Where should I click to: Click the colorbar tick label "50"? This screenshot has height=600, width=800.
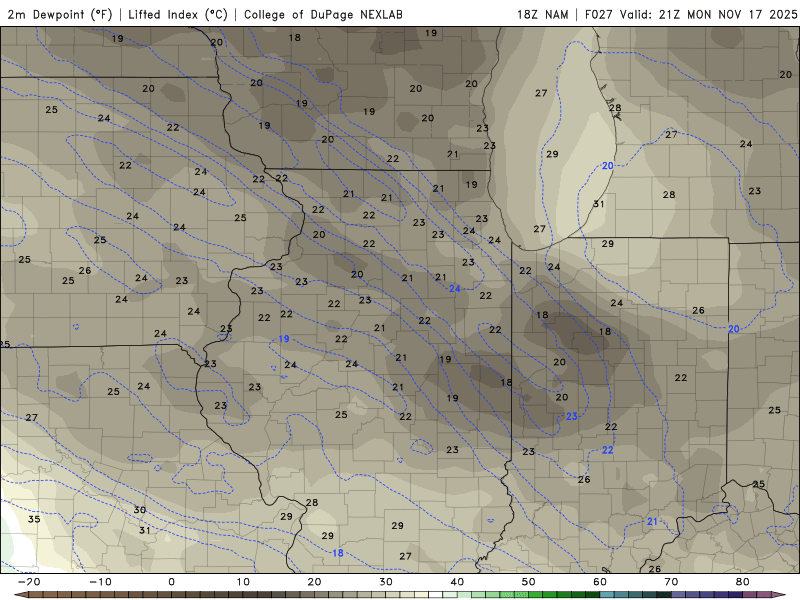click(x=529, y=582)
